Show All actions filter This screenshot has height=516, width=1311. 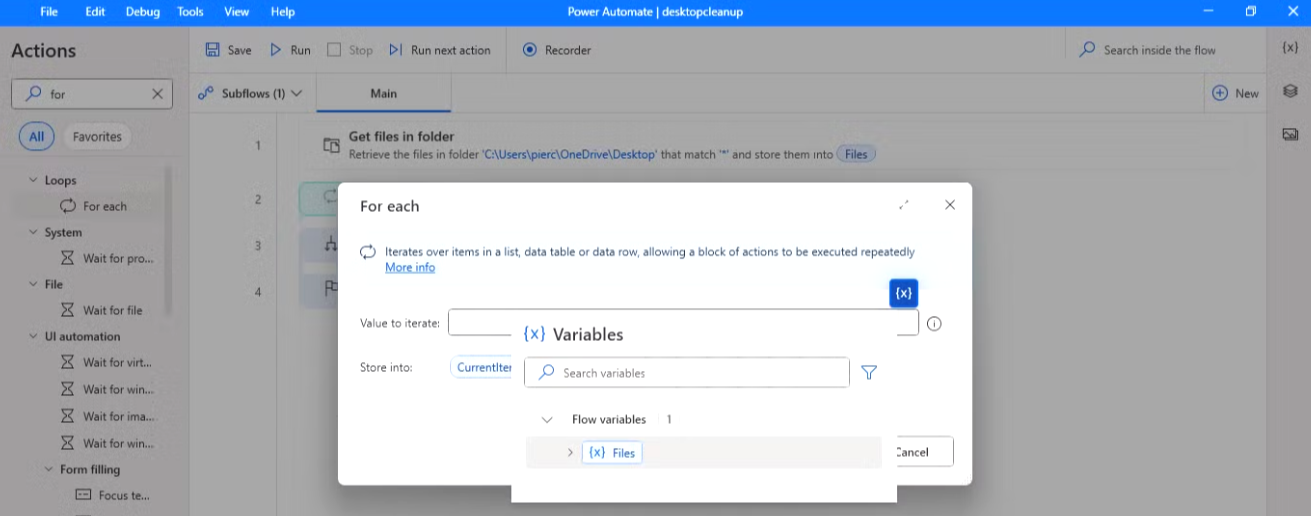36,137
